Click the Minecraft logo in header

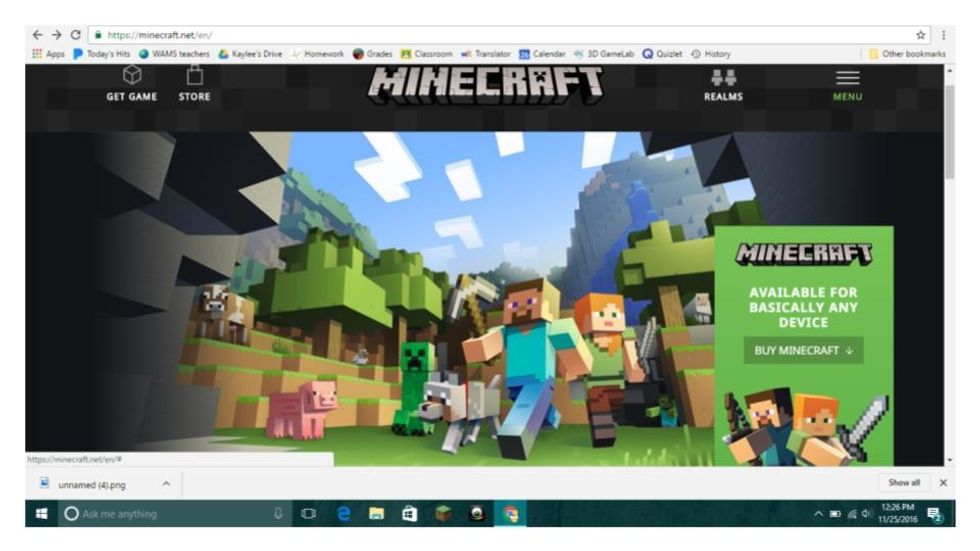(486, 84)
